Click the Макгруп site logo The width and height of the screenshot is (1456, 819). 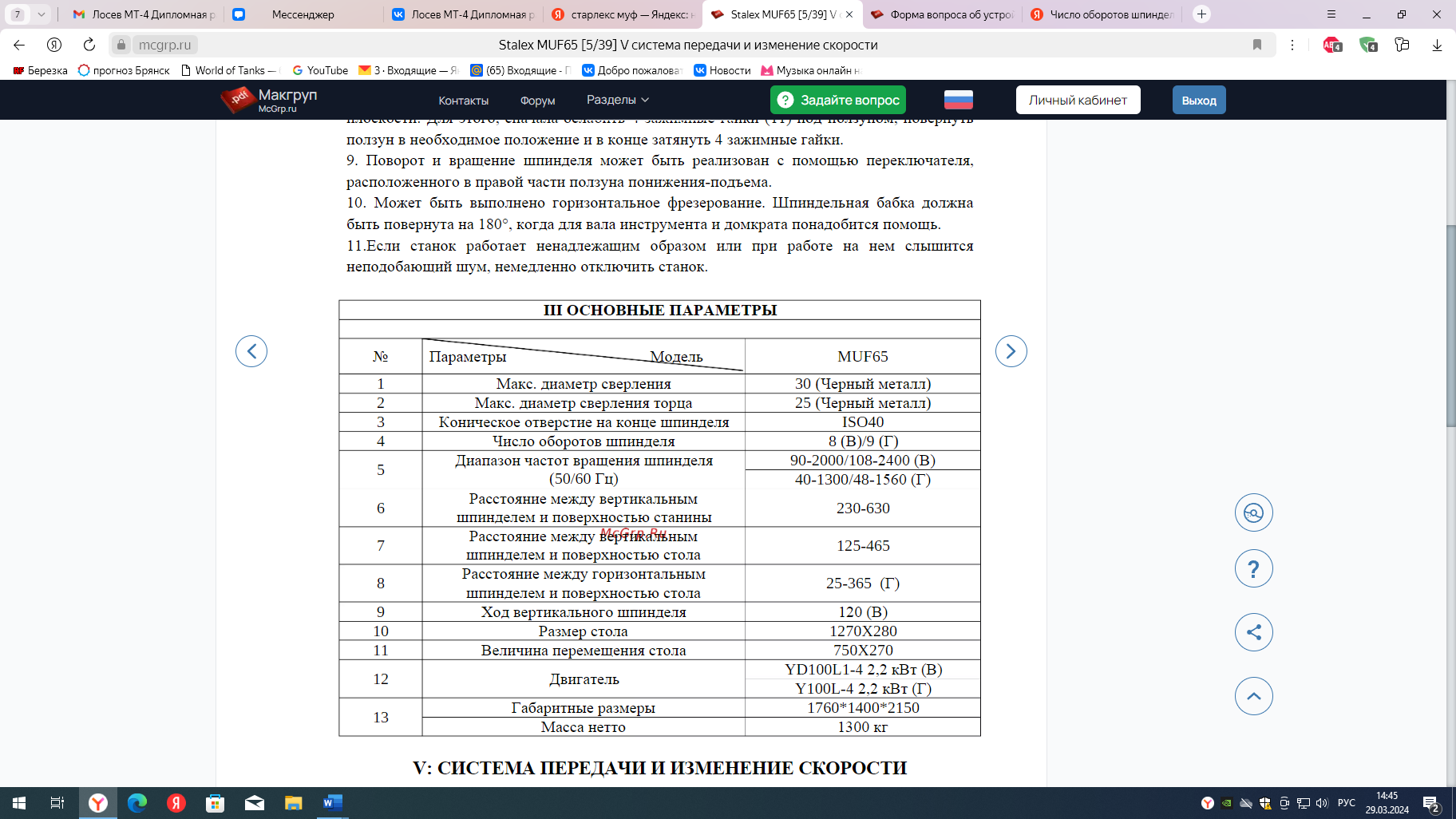click(269, 100)
